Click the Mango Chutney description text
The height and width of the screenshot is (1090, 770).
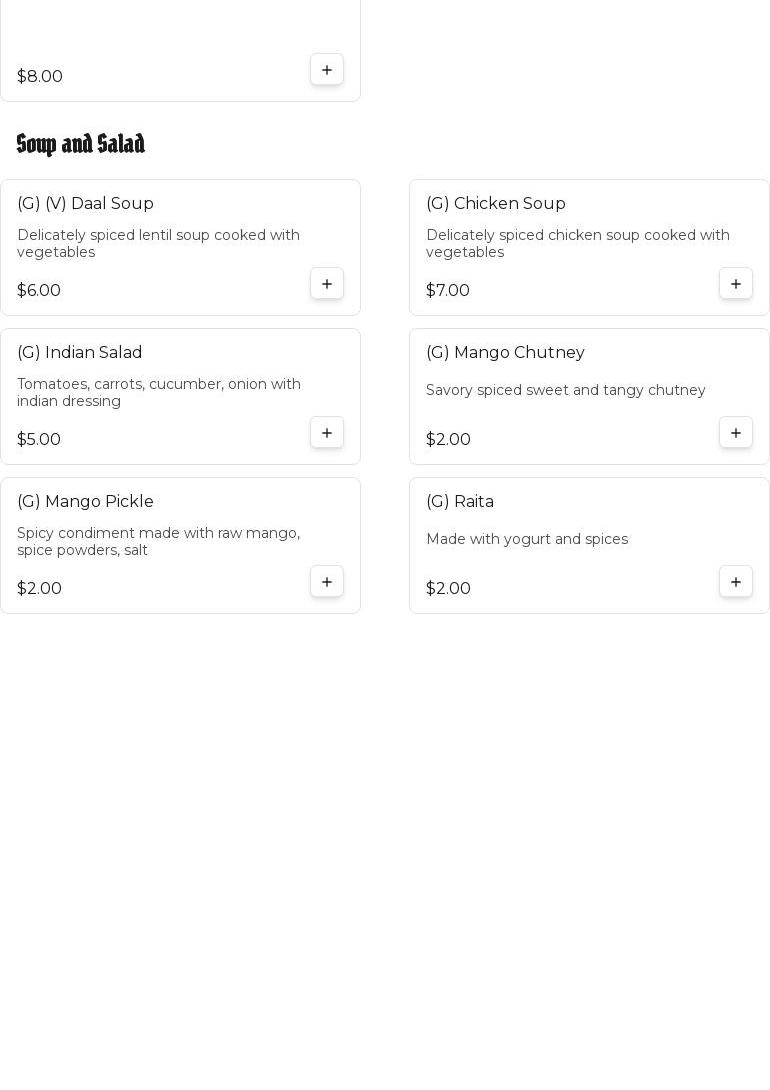[x=566, y=391]
